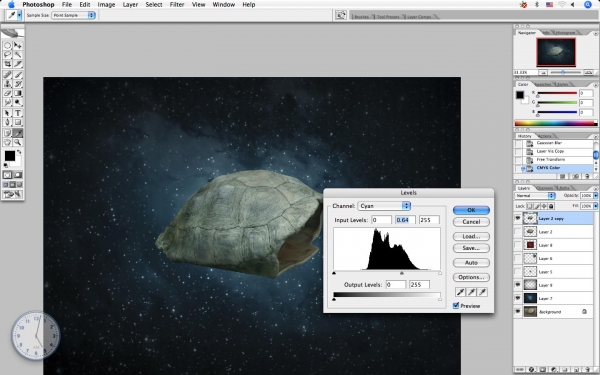Select the Smudge tool
The height and width of the screenshot is (375, 600).
[x=7, y=102]
